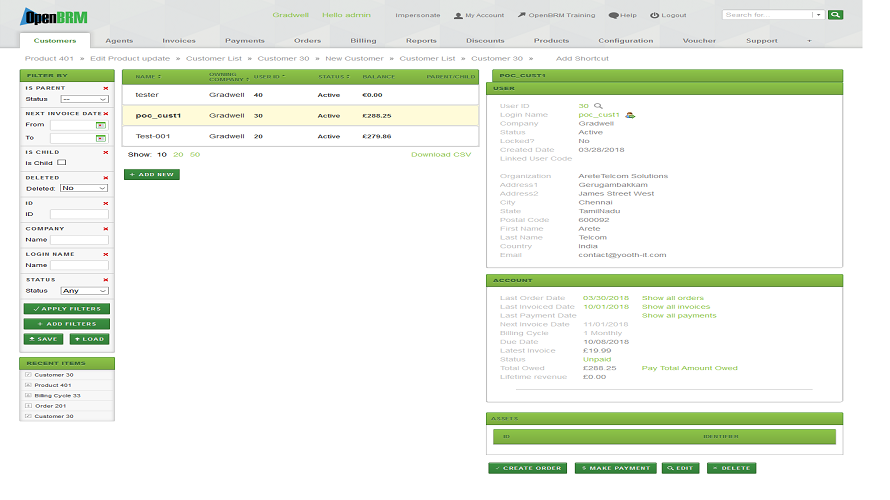Click magnifier icon beside User ID 30

coord(598,106)
